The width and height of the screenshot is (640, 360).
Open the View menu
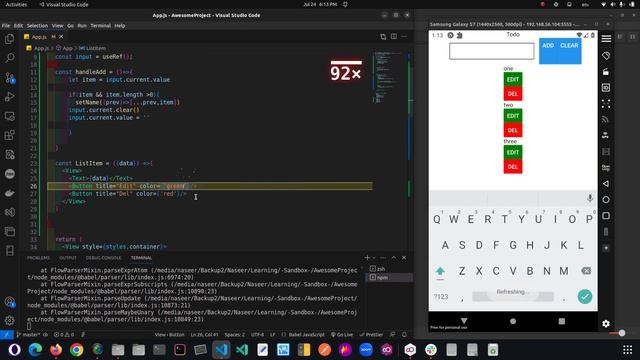coord(57,25)
